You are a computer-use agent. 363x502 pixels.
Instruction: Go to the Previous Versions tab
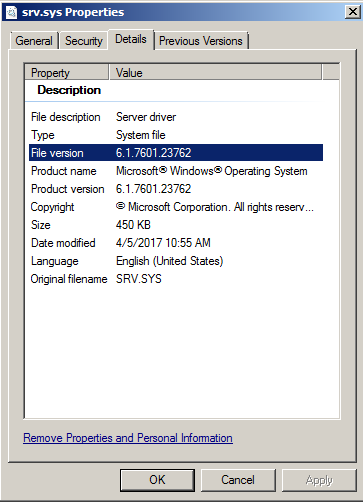click(201, 41)
